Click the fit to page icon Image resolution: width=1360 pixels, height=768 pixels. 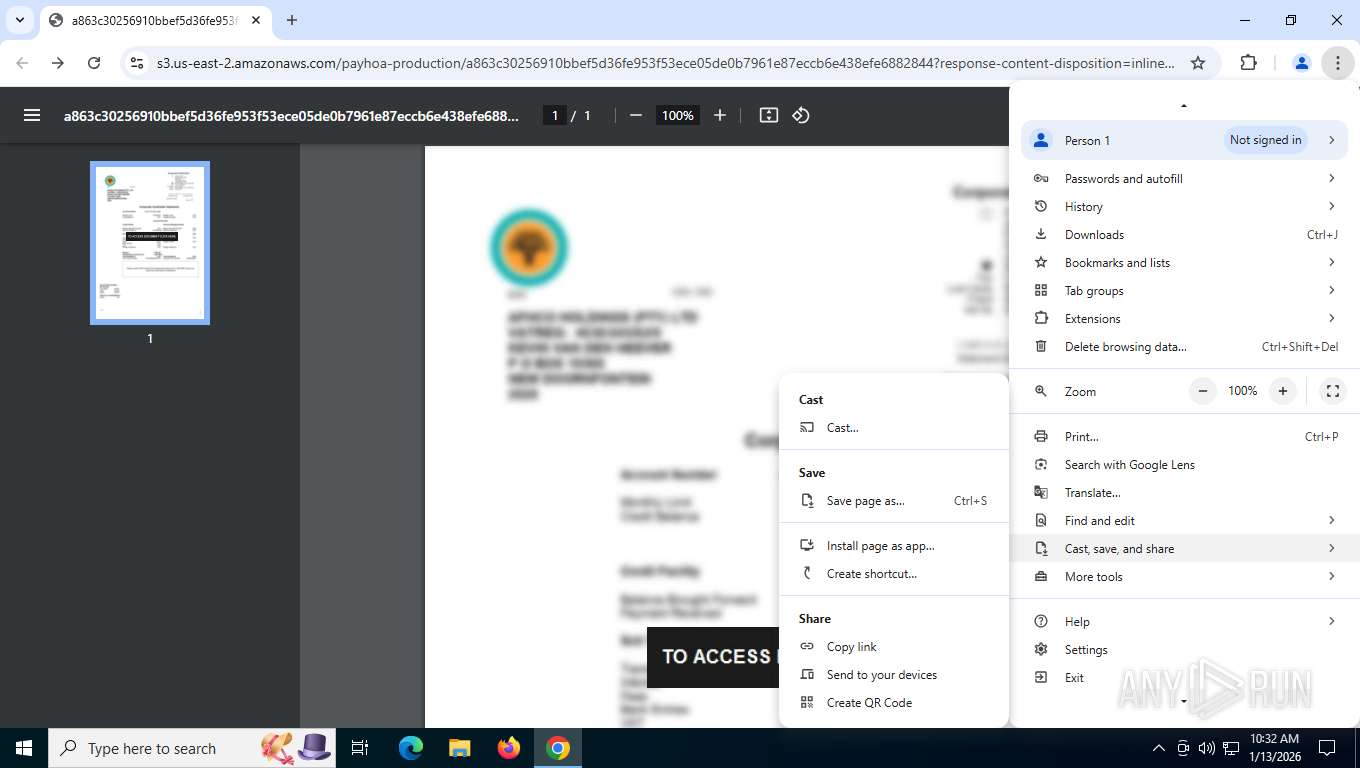(769, 115)
